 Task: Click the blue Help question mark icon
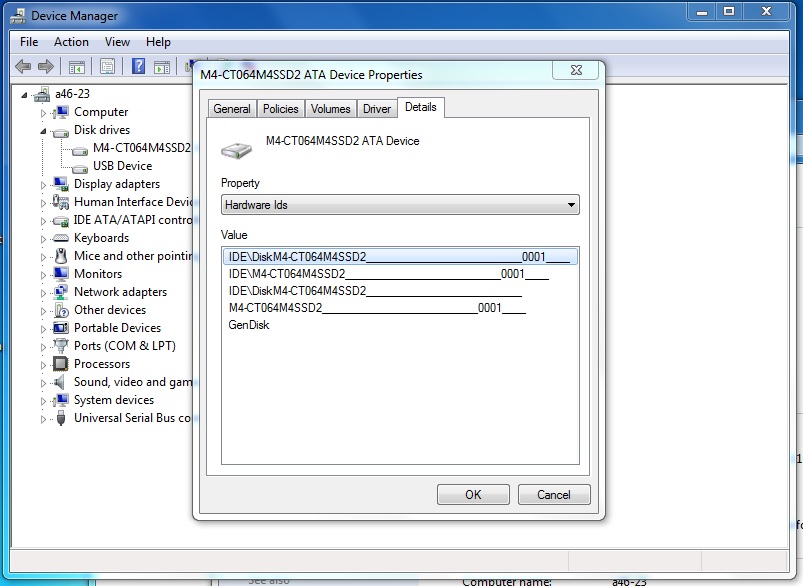point(138,66)
